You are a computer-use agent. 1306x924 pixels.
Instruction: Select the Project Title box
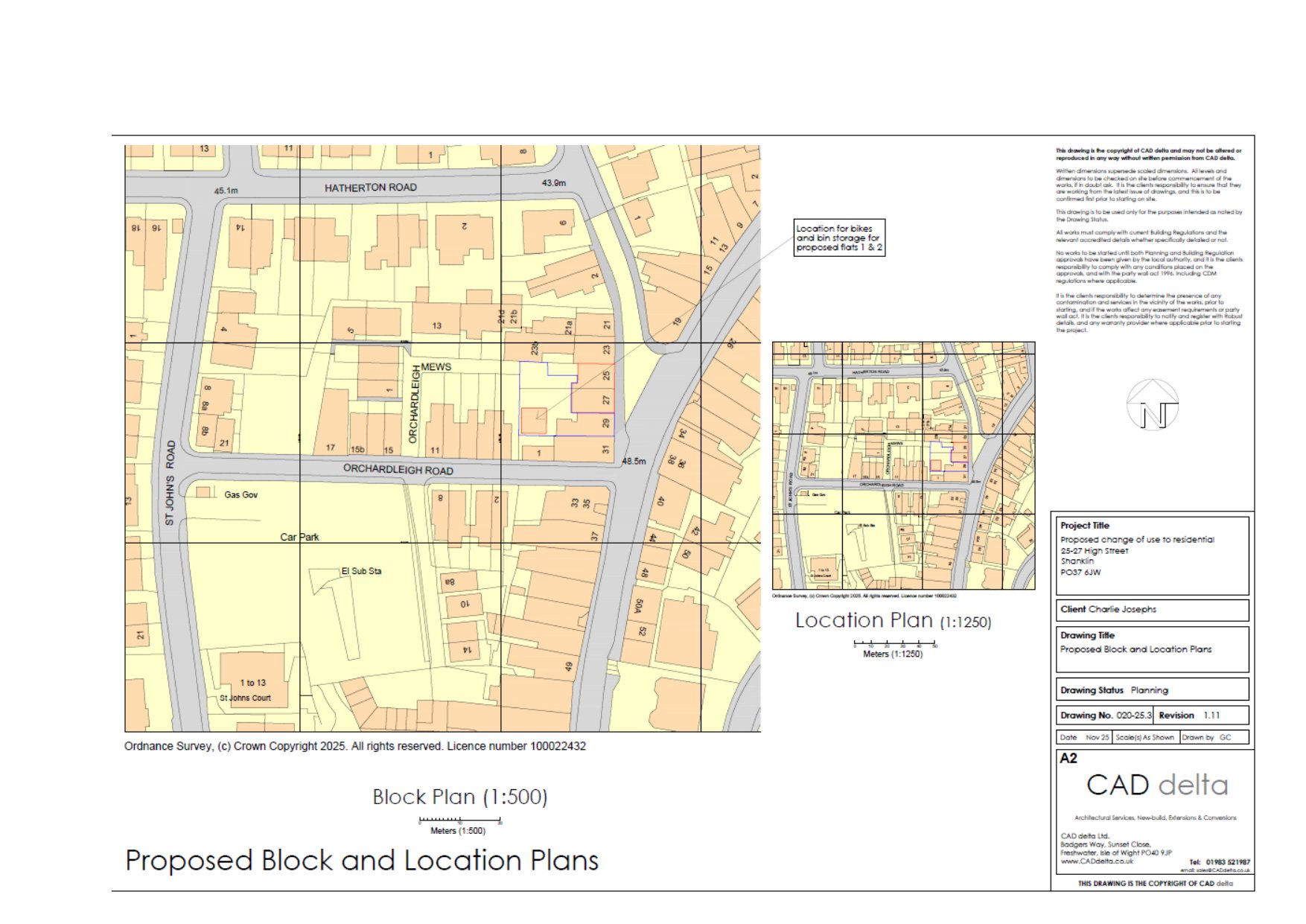pos(1151,555)
